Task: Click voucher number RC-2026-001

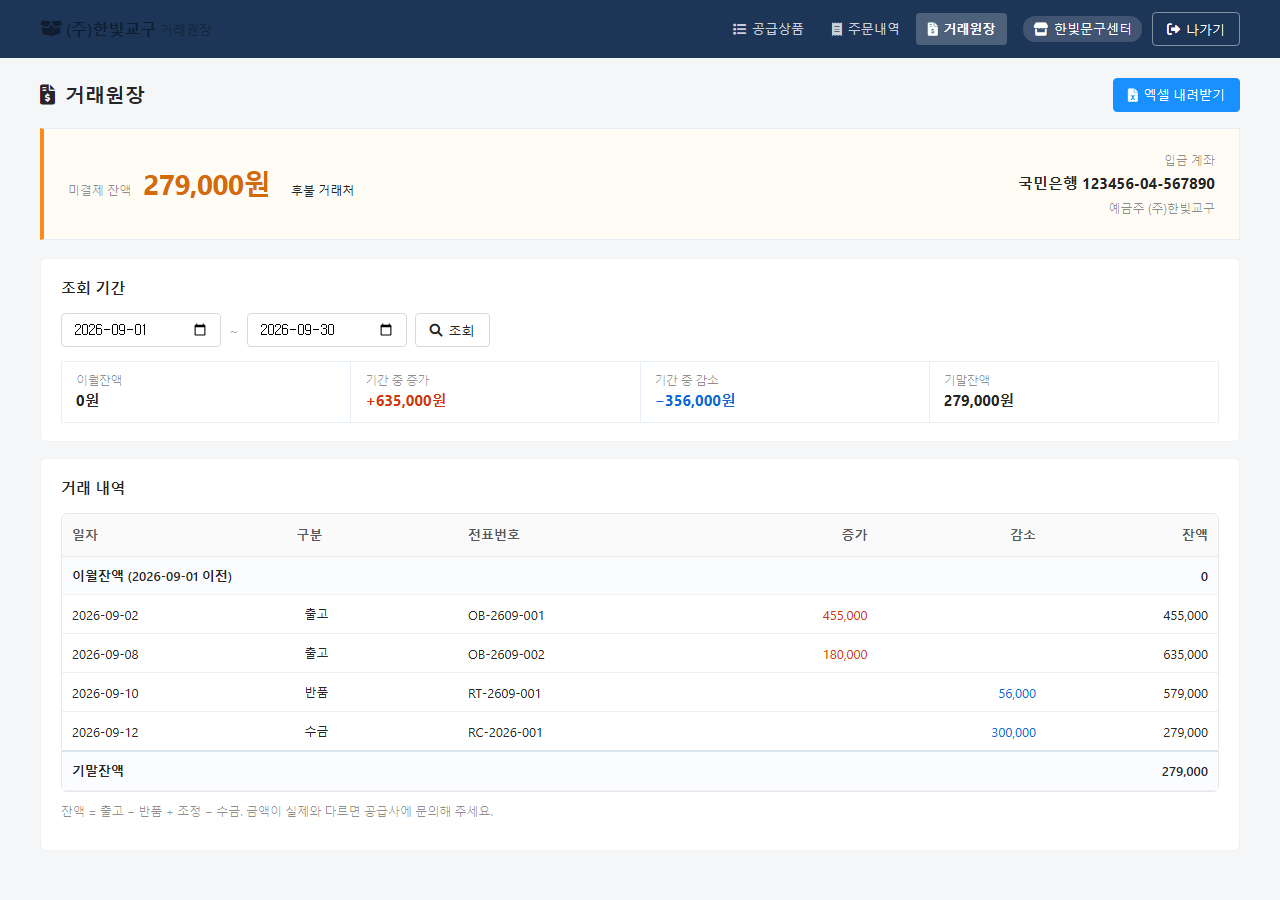Action: 505,732
